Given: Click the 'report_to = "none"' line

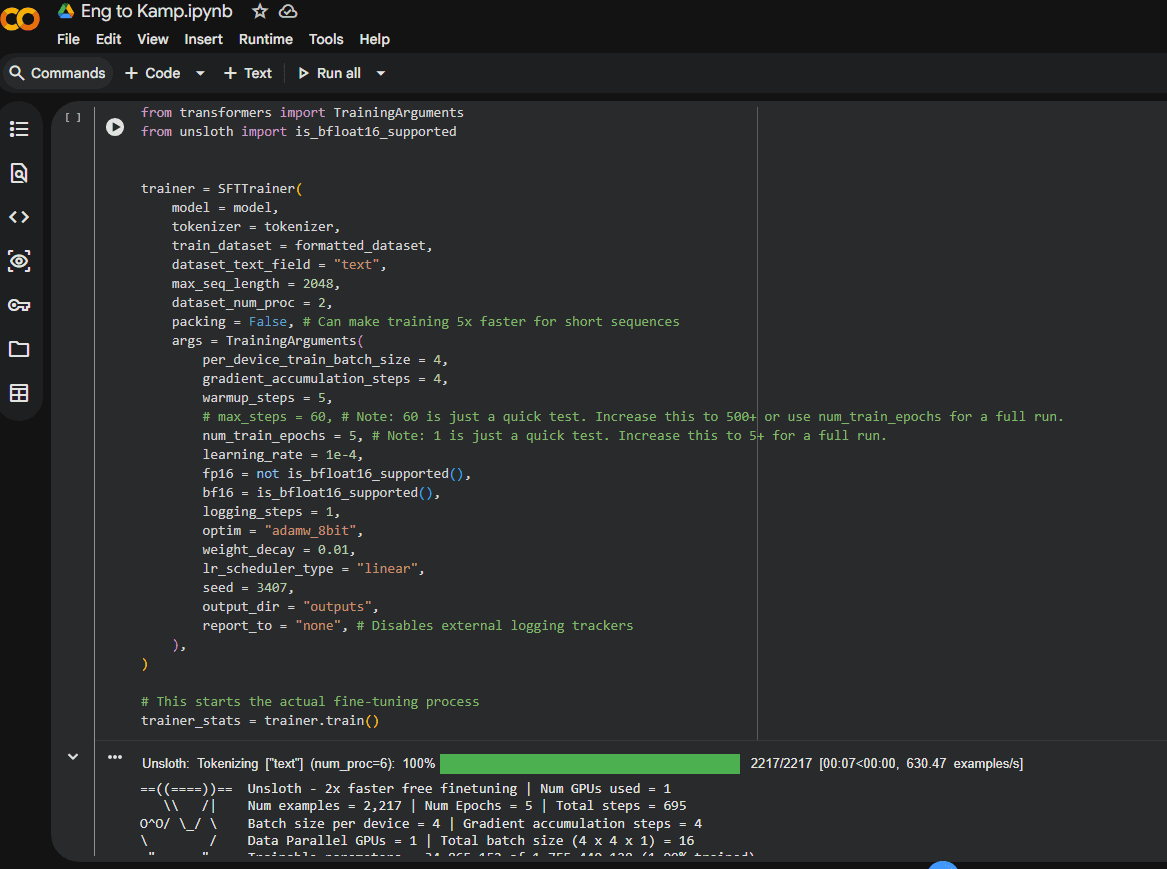Looking at the screenshot, I should (x=418, y=626).
